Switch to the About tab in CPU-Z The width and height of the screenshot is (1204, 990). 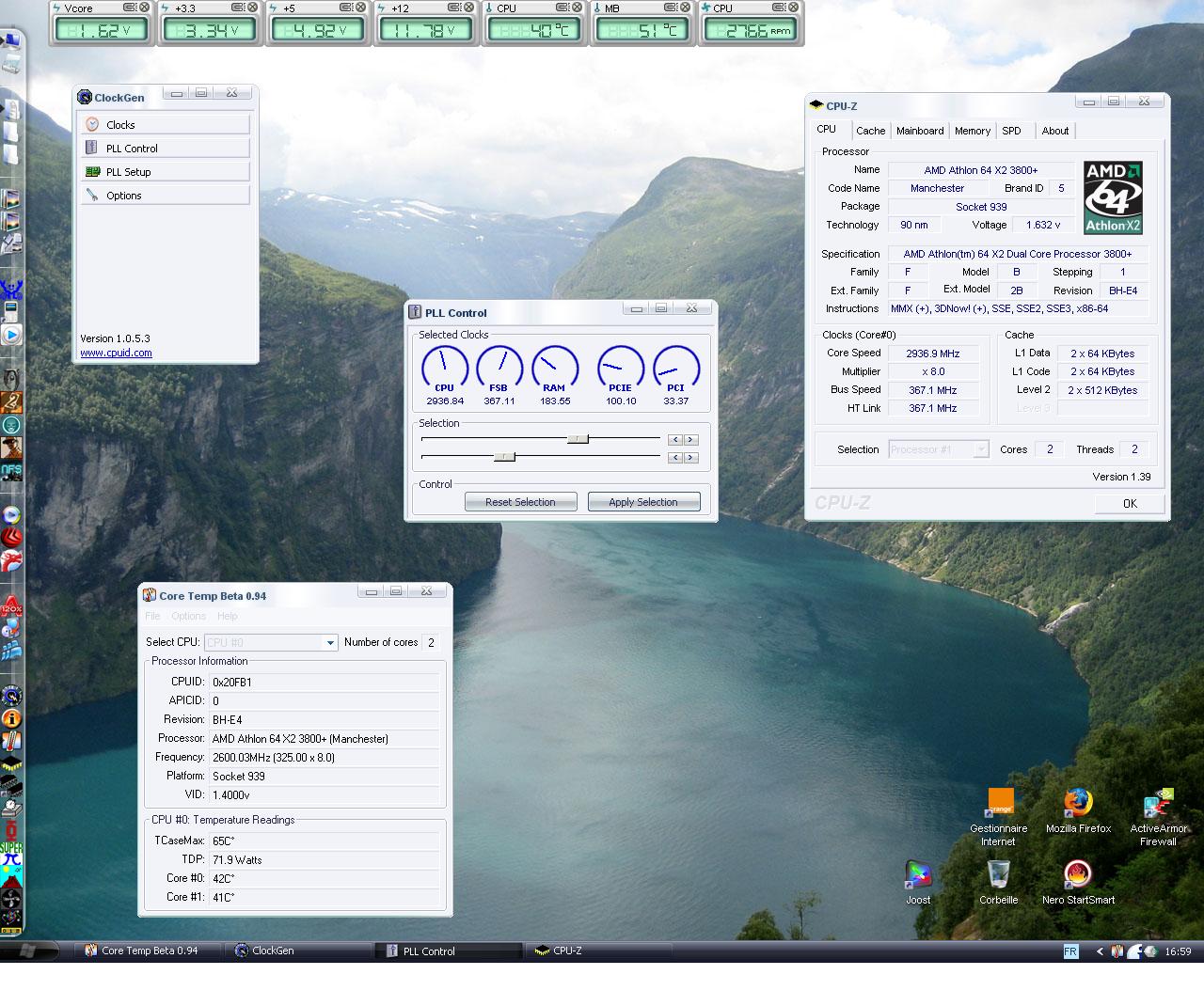click(x=1055, y=131)
